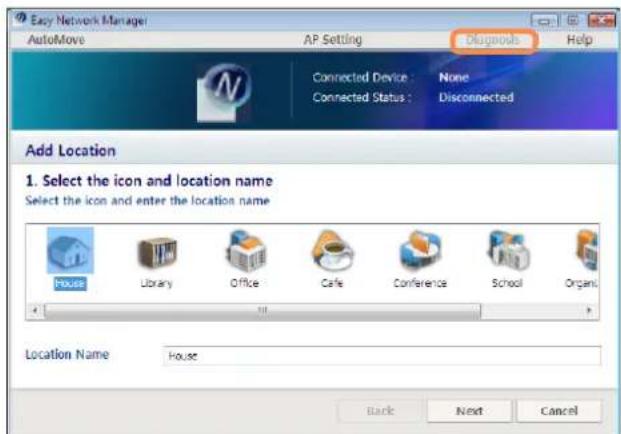Click the 'Library' label text
The width and height of the screenshot is (621, 434).
coord(157,284)
